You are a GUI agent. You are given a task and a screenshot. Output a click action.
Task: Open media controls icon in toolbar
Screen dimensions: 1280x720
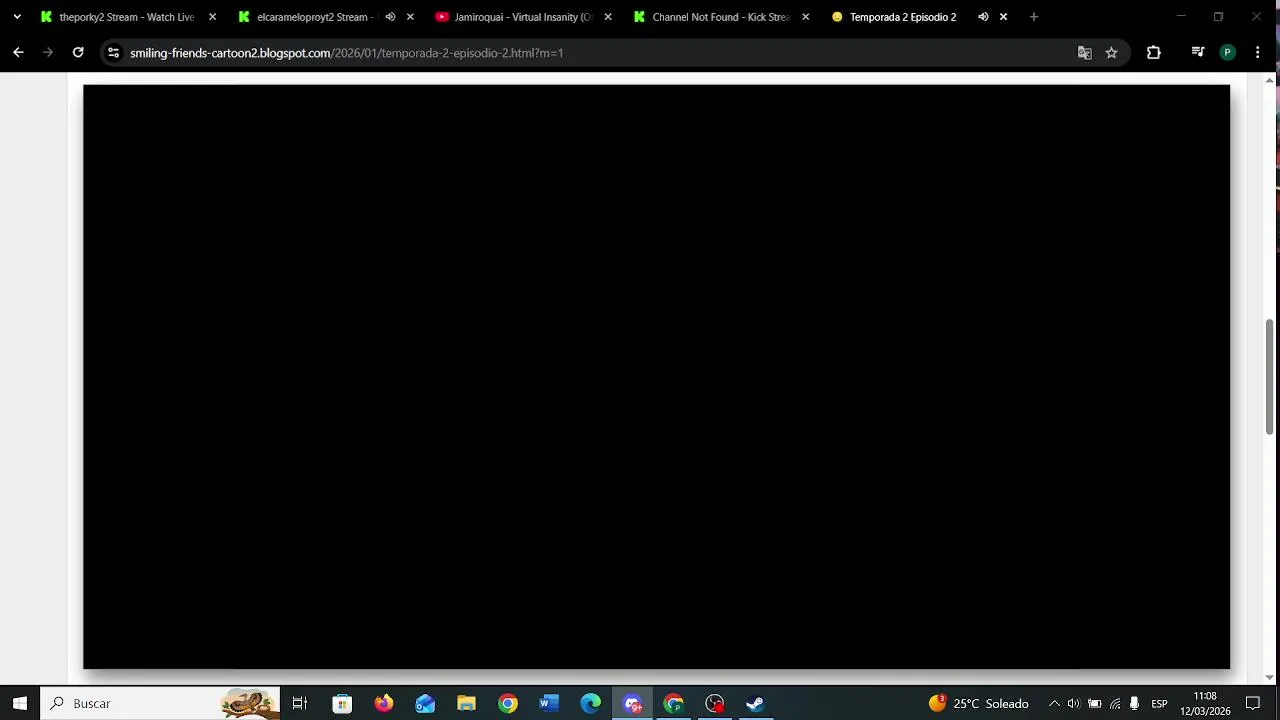coord(1198,53)
